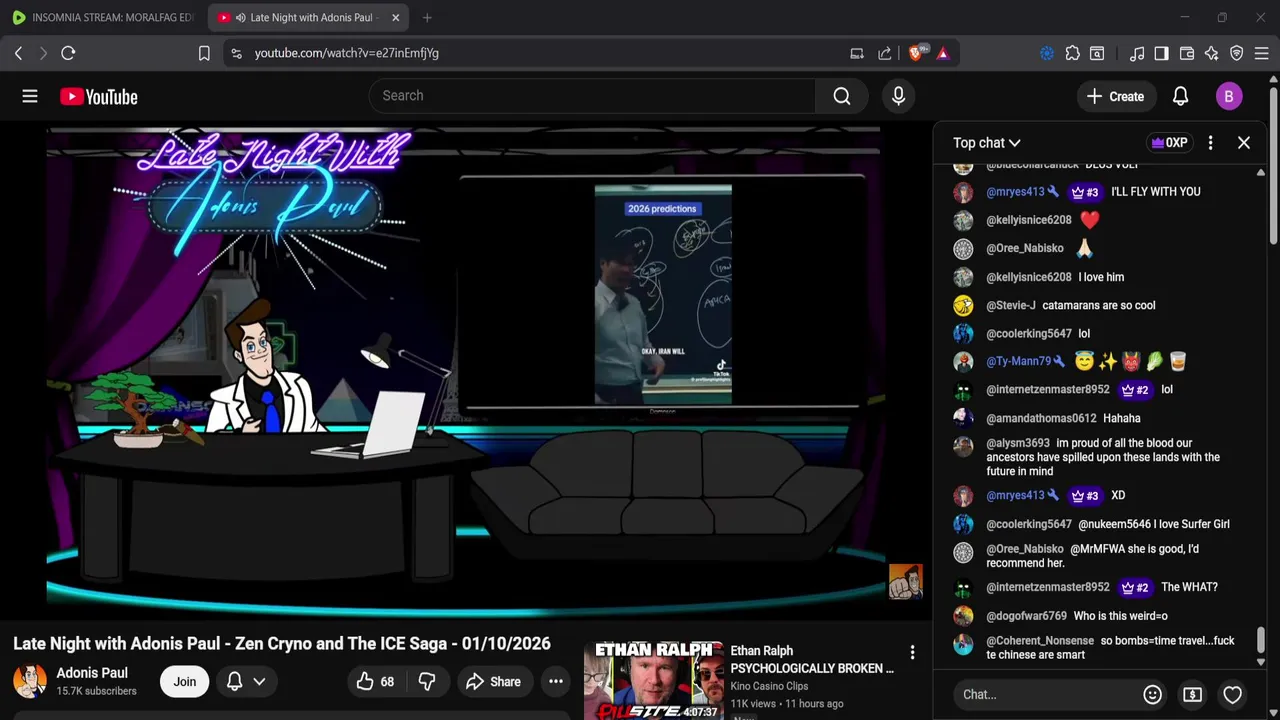Share this video
1280x720 pixels.
click(493, 681)
